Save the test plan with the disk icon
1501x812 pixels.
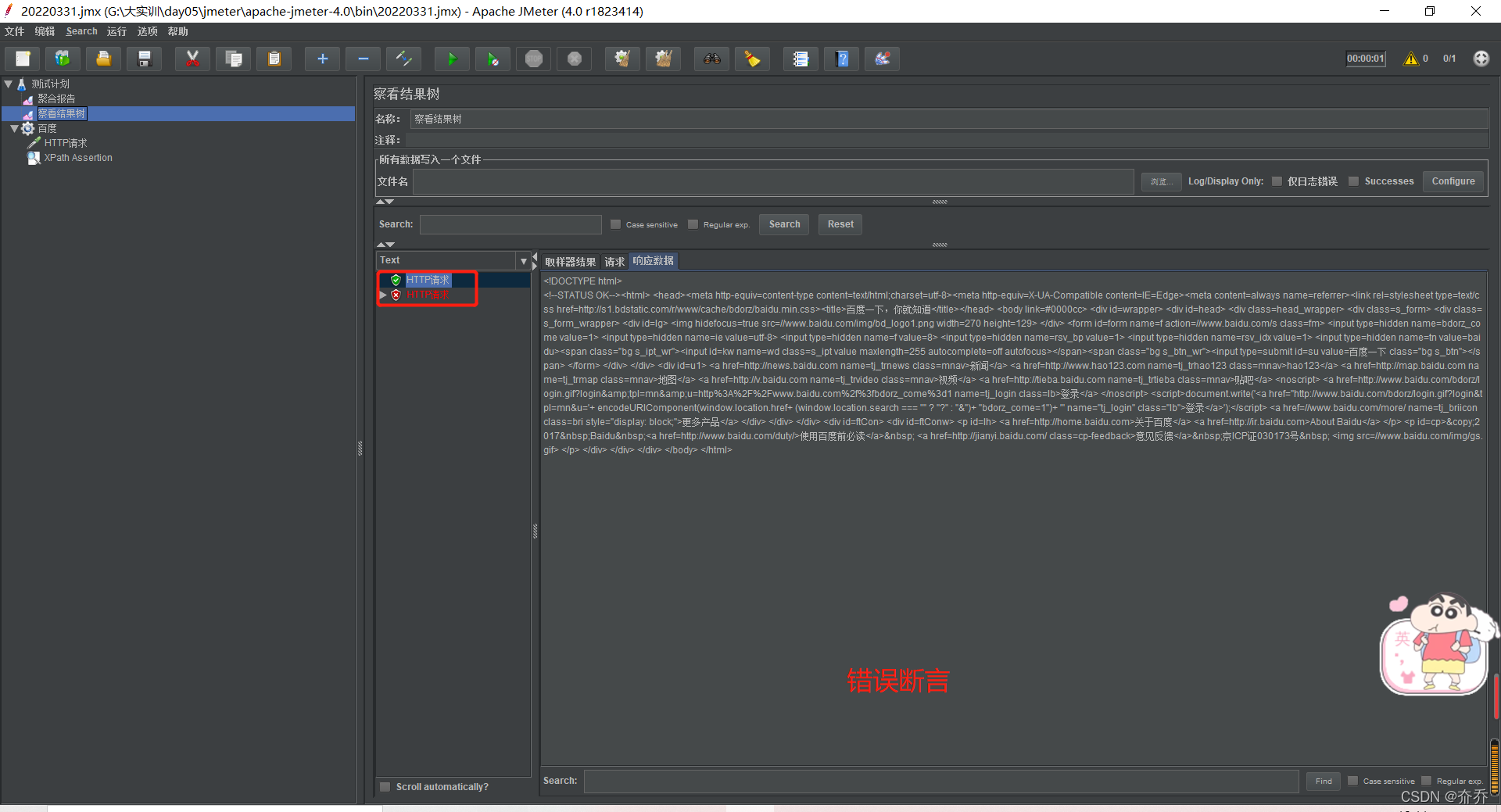tap(145, 59)
